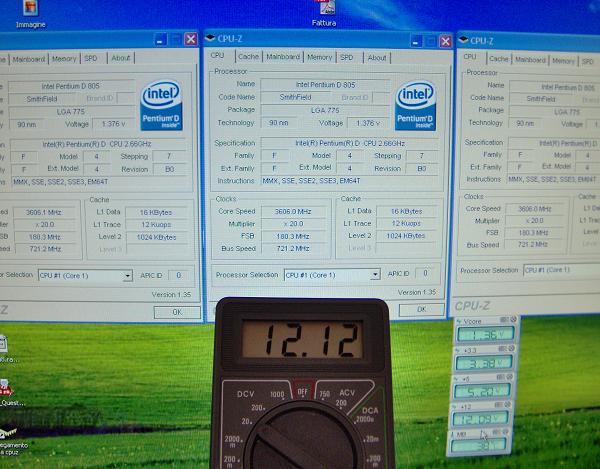The height and width of the screenshot is (469, 600).
Task: Open the Memory tab in middle window
Action: pos(319,57)
